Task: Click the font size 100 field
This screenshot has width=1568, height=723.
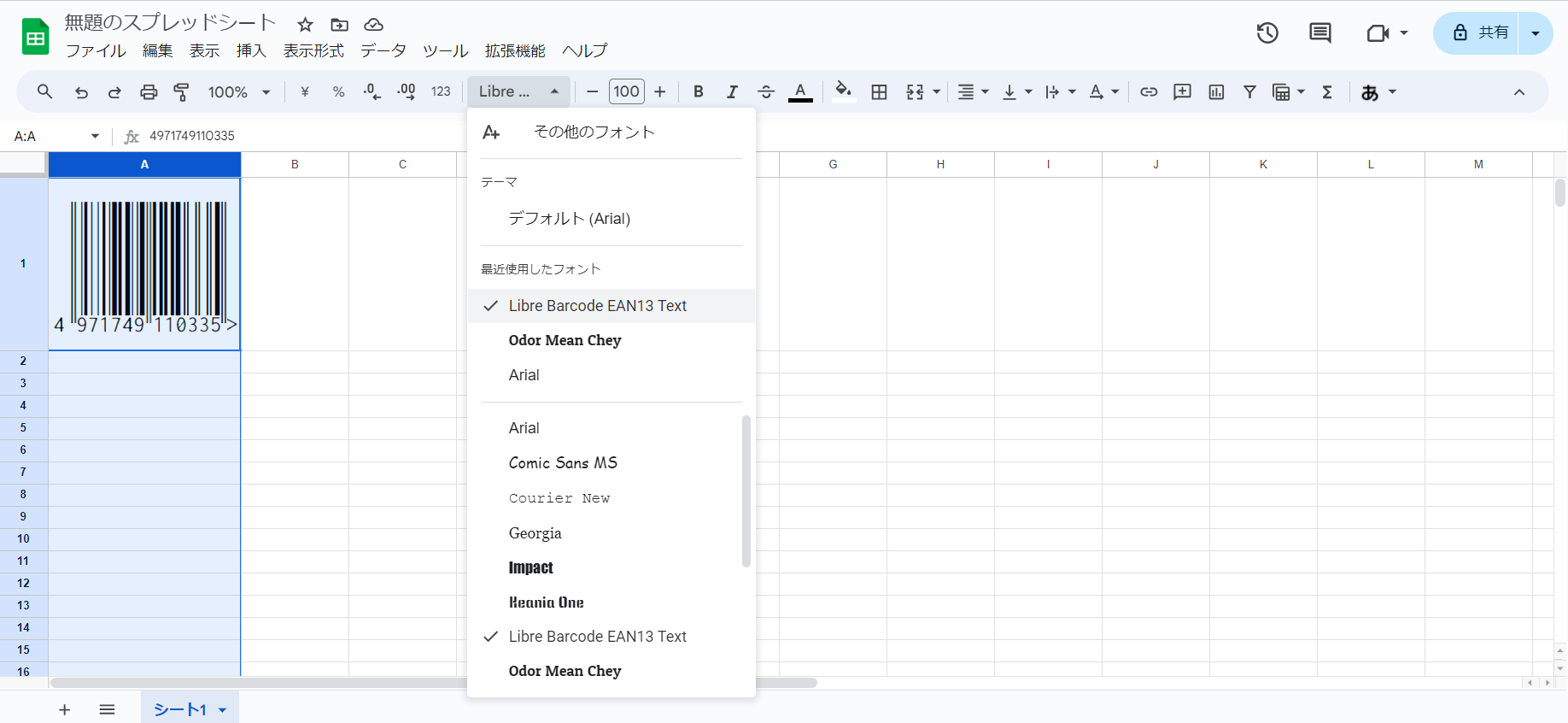Action: point(626,91)
